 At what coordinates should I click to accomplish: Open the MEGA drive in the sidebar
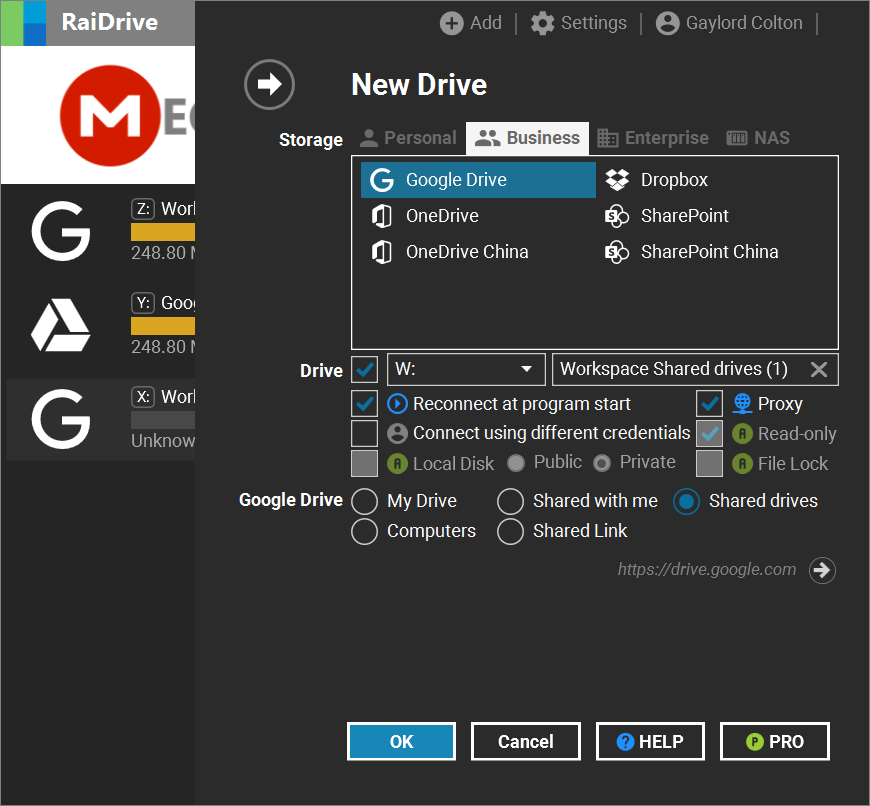pyautogui.click(x=97, y=115)
